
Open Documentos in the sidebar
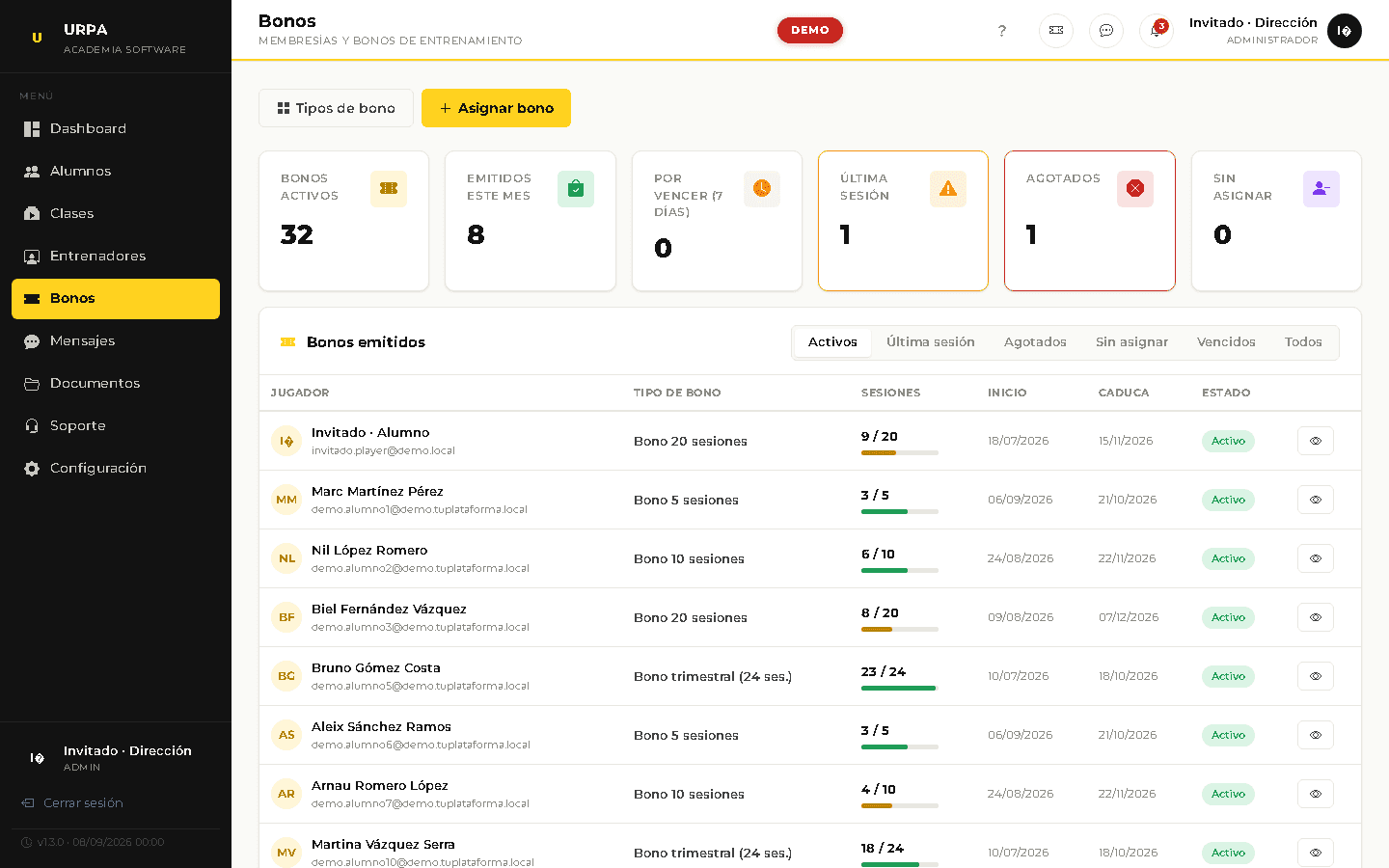116,383
